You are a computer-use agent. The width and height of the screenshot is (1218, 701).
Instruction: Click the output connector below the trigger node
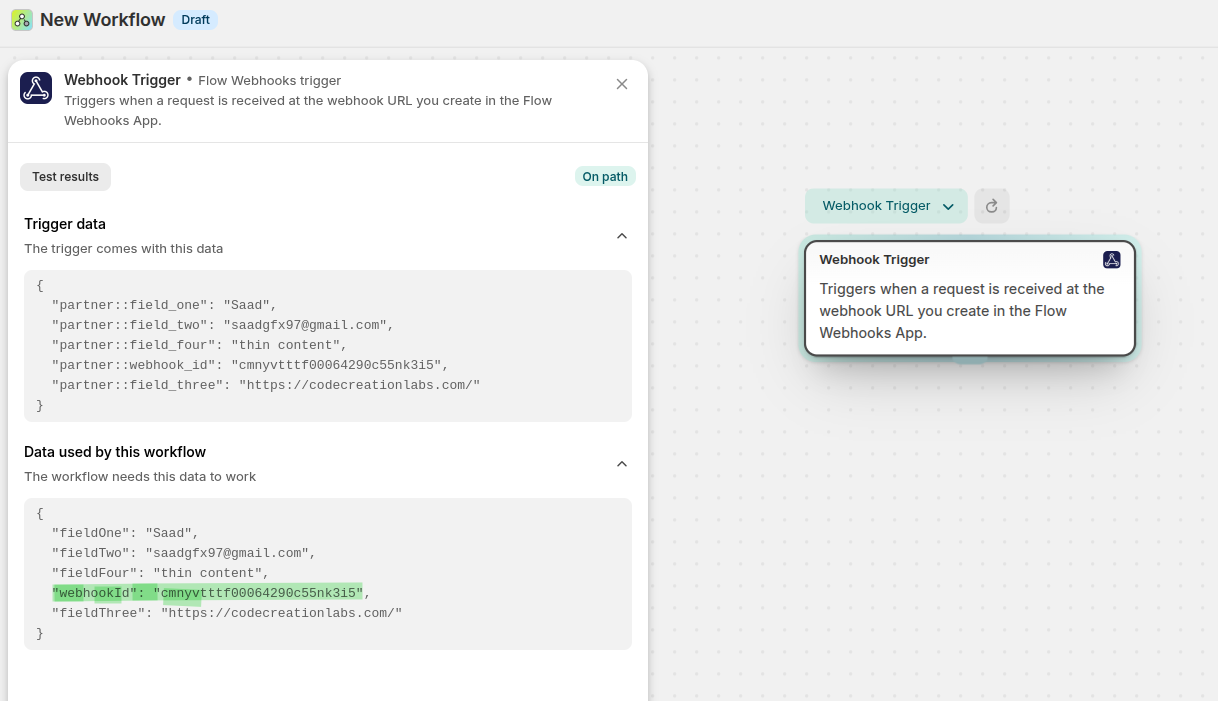969,359
